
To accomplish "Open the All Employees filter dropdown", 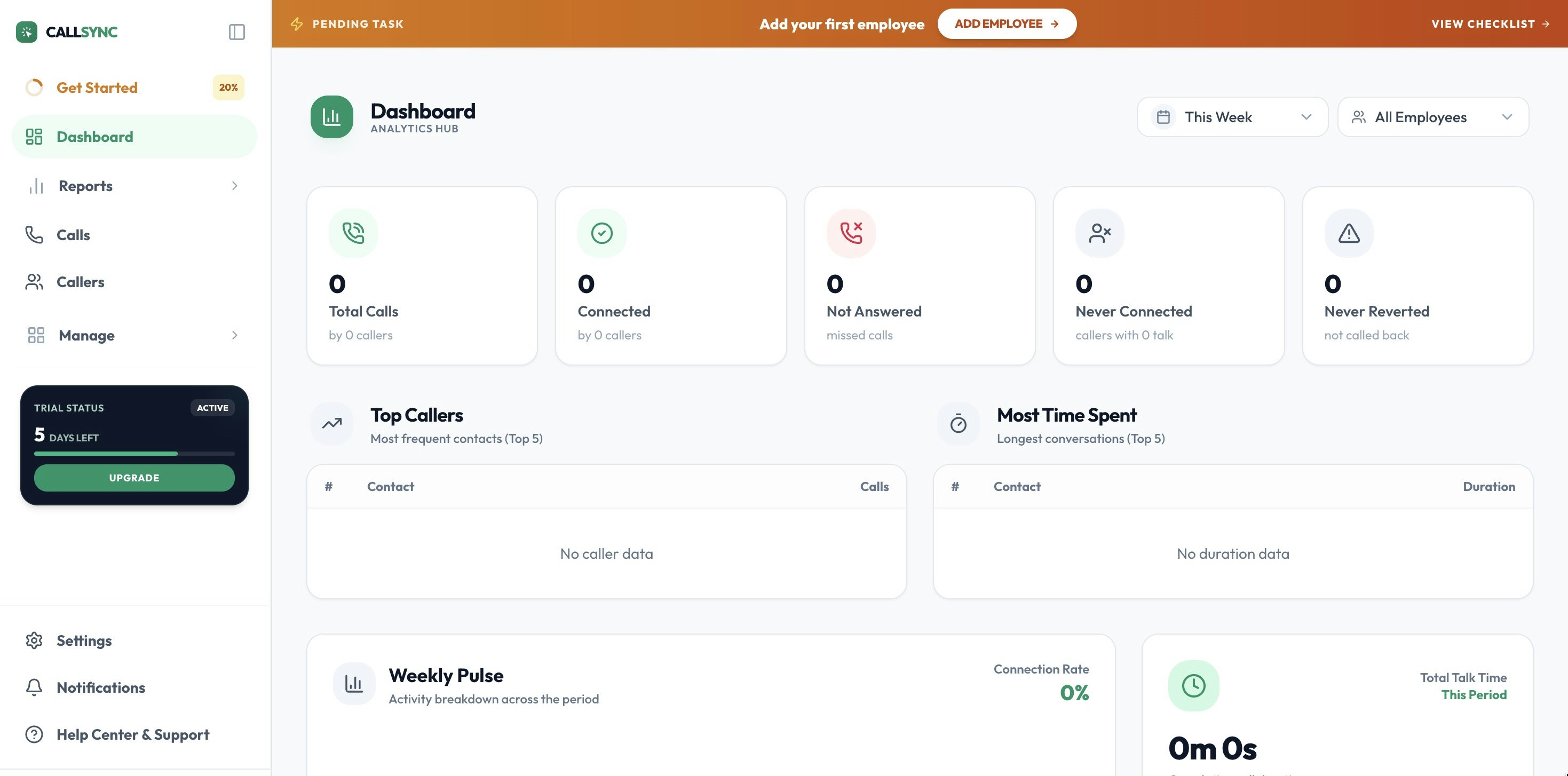I will point(1433,117).
